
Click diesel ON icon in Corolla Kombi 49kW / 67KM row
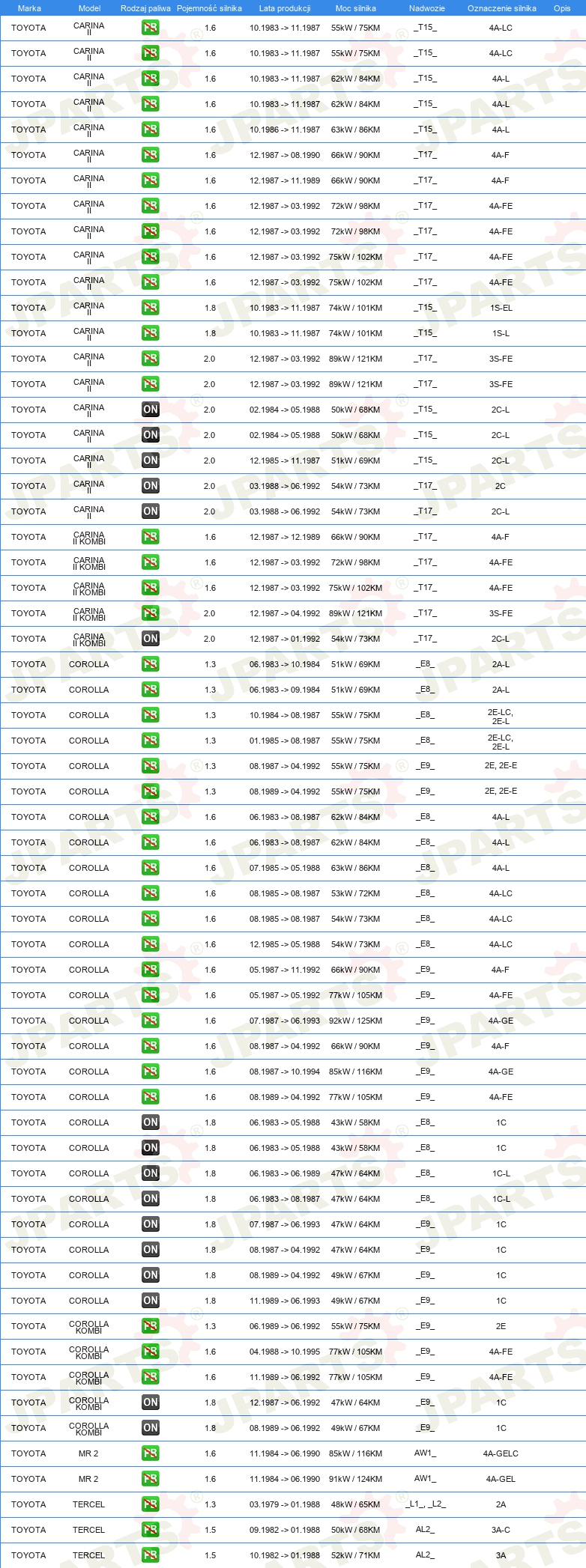150,1428
